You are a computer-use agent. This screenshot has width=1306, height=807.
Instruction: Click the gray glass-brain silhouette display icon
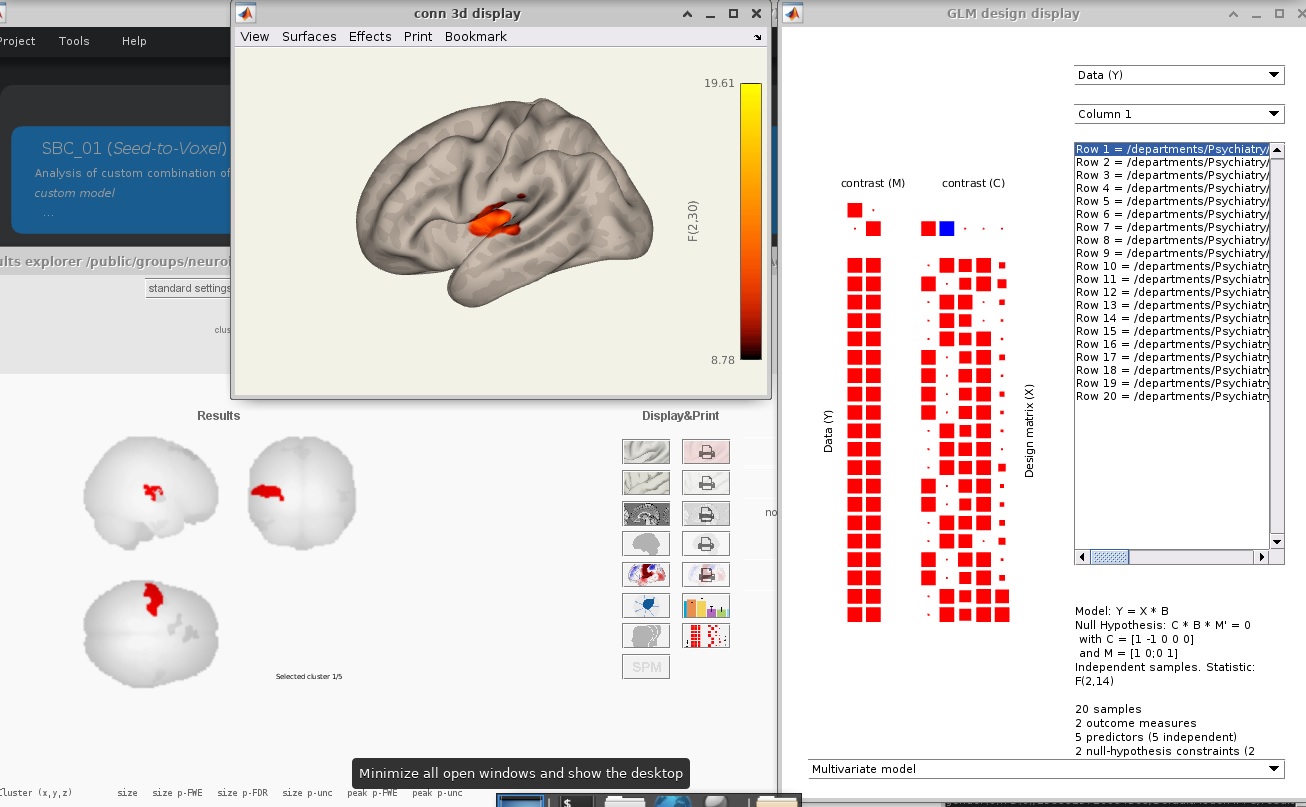click(645, 544)
